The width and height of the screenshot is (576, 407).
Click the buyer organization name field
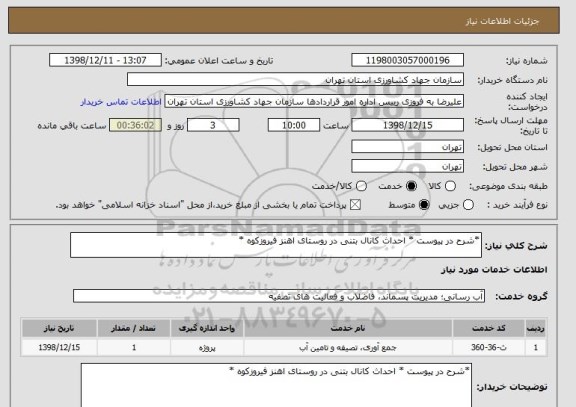click(295, 80)
